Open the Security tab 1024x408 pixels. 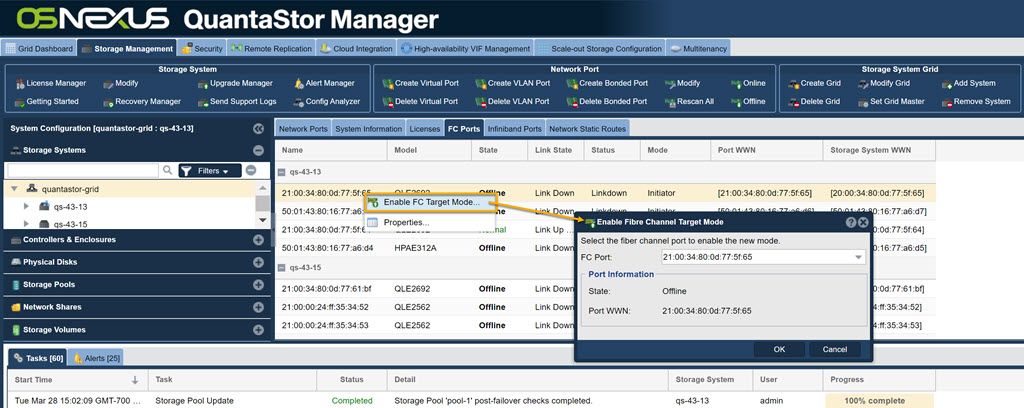tap(202, 48)
